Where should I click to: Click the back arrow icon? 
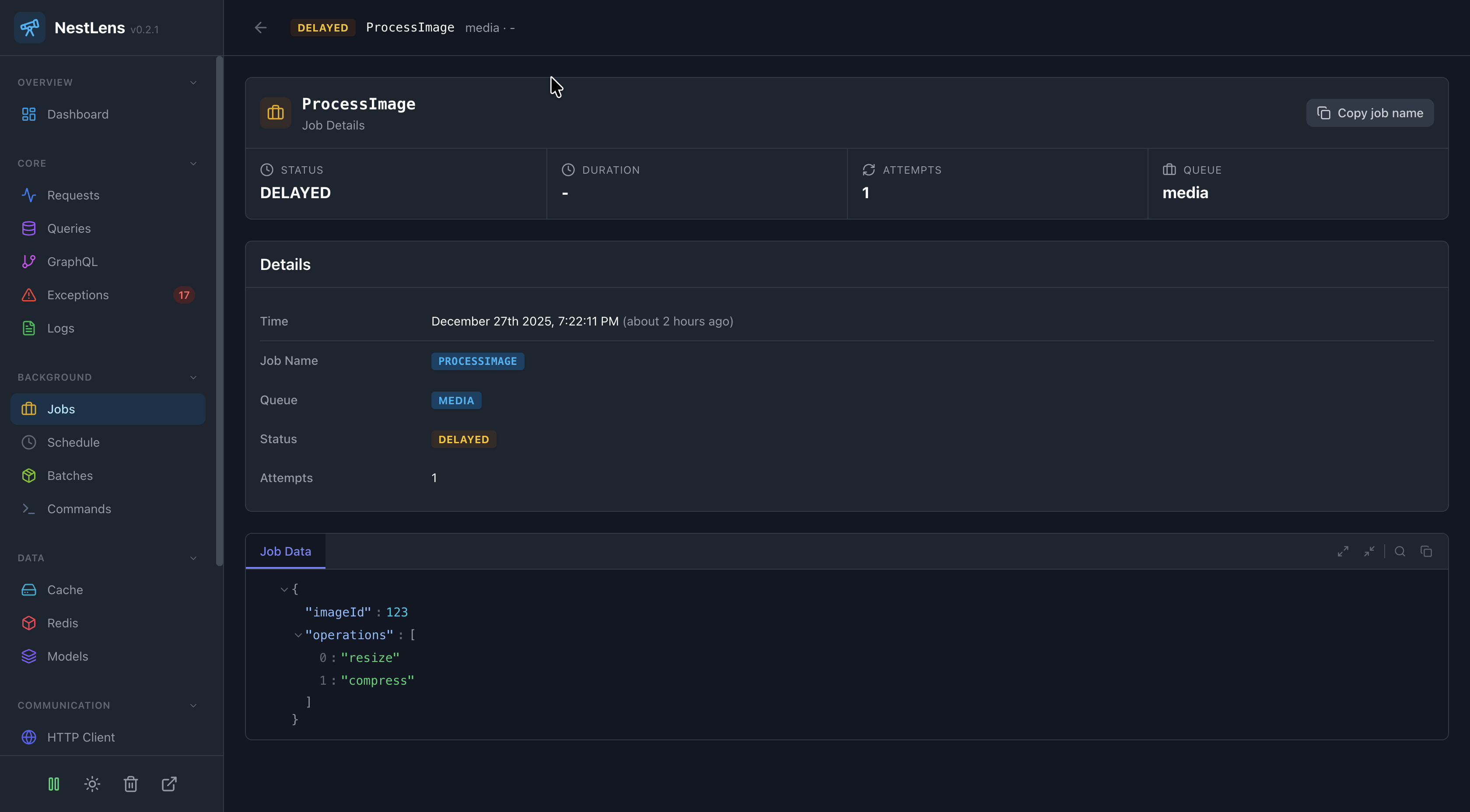(261, 28)
